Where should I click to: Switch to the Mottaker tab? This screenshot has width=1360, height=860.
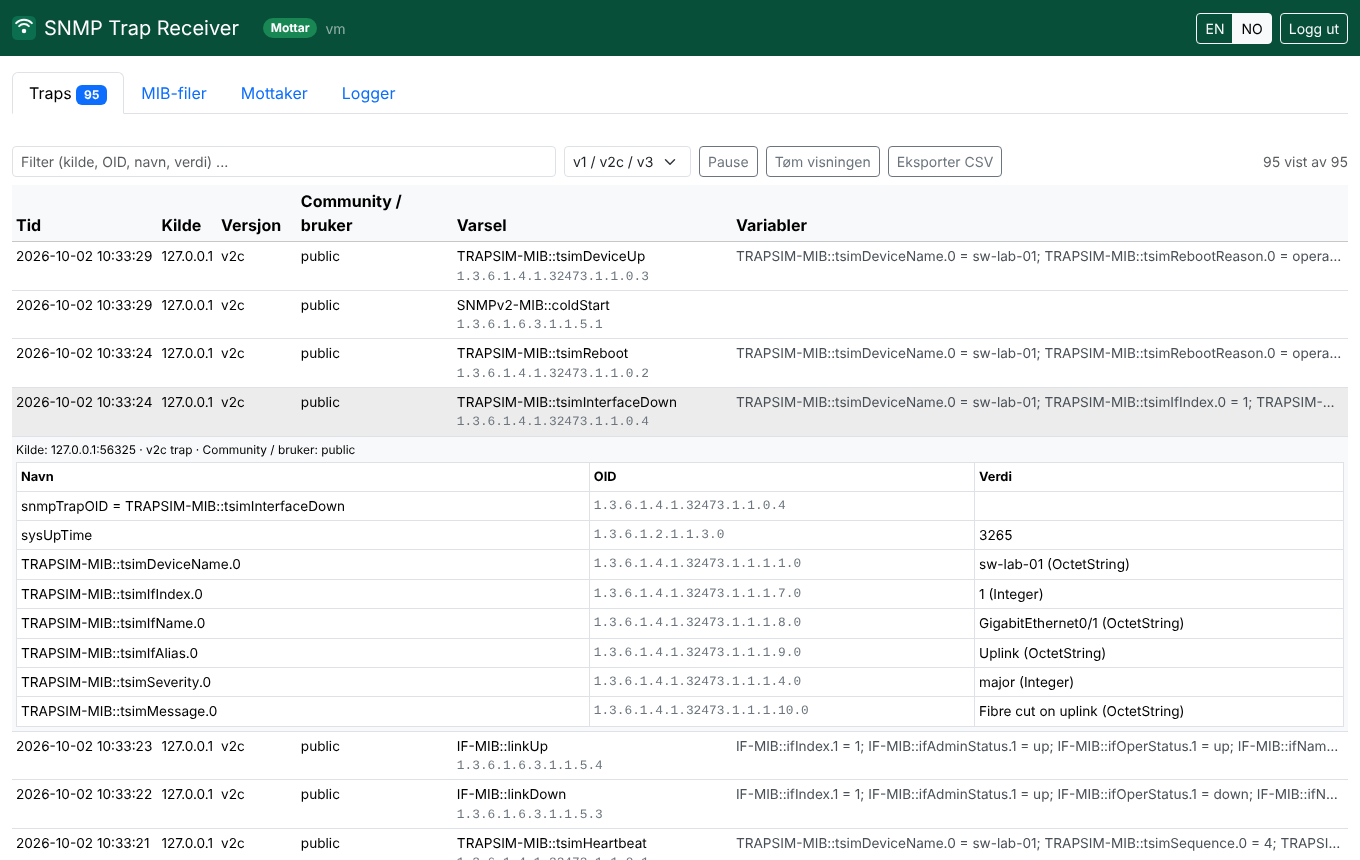pyautogui.click(x=274, y=93)
